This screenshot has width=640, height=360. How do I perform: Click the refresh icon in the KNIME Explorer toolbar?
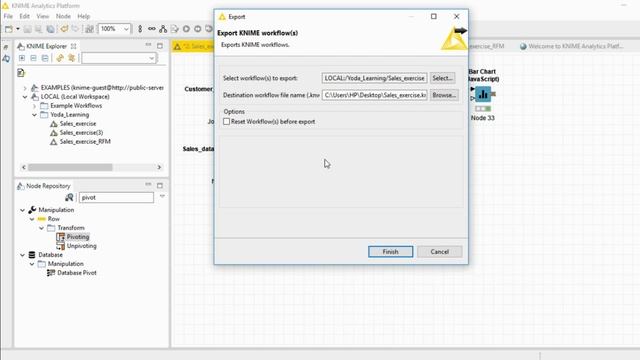[71, 58]
